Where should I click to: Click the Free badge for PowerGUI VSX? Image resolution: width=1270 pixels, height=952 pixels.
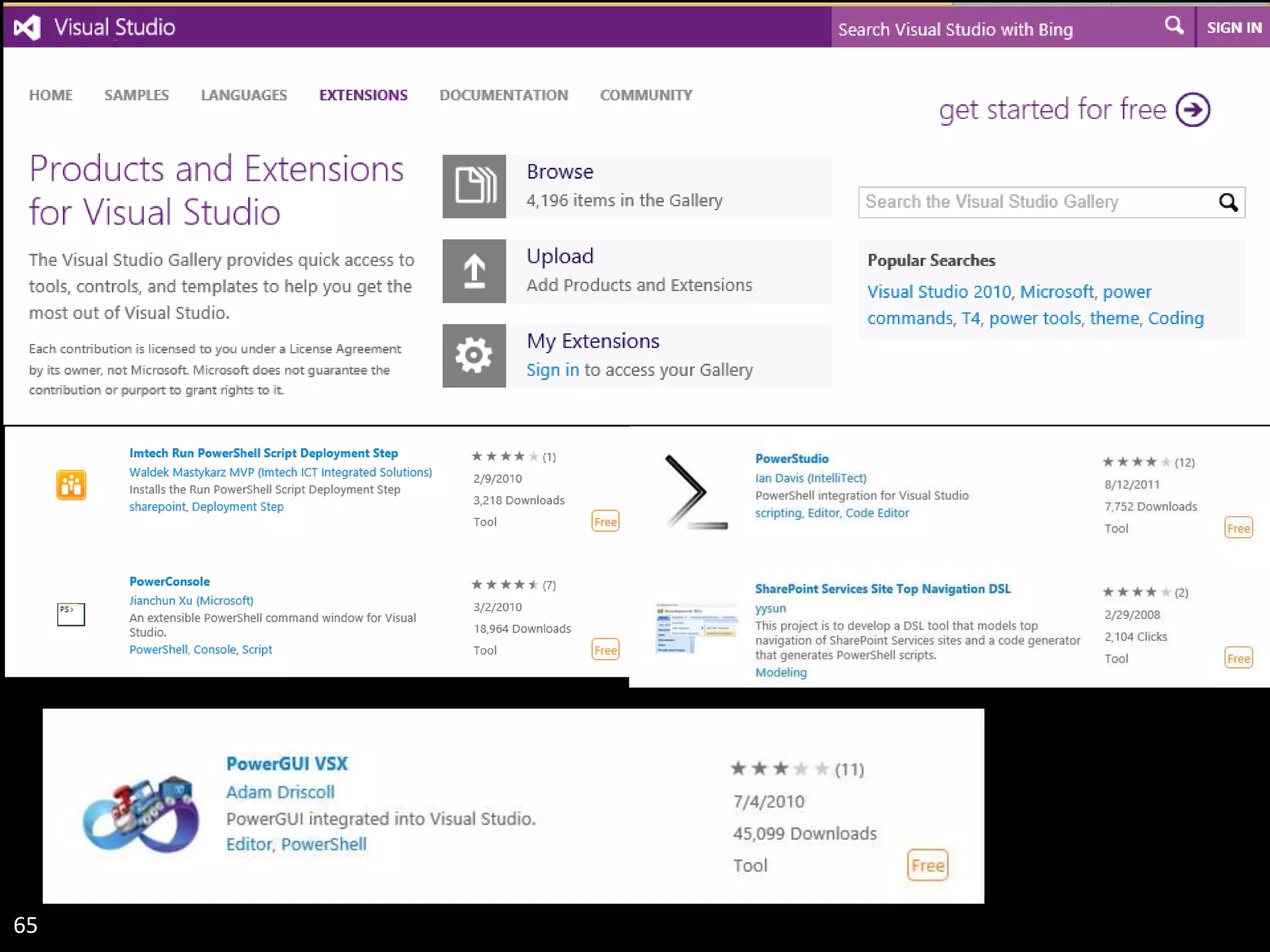(928, 865)
